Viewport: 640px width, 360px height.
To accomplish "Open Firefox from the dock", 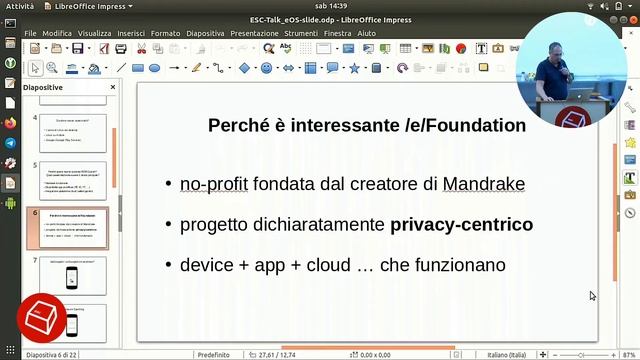I will [x=10, y=123].
